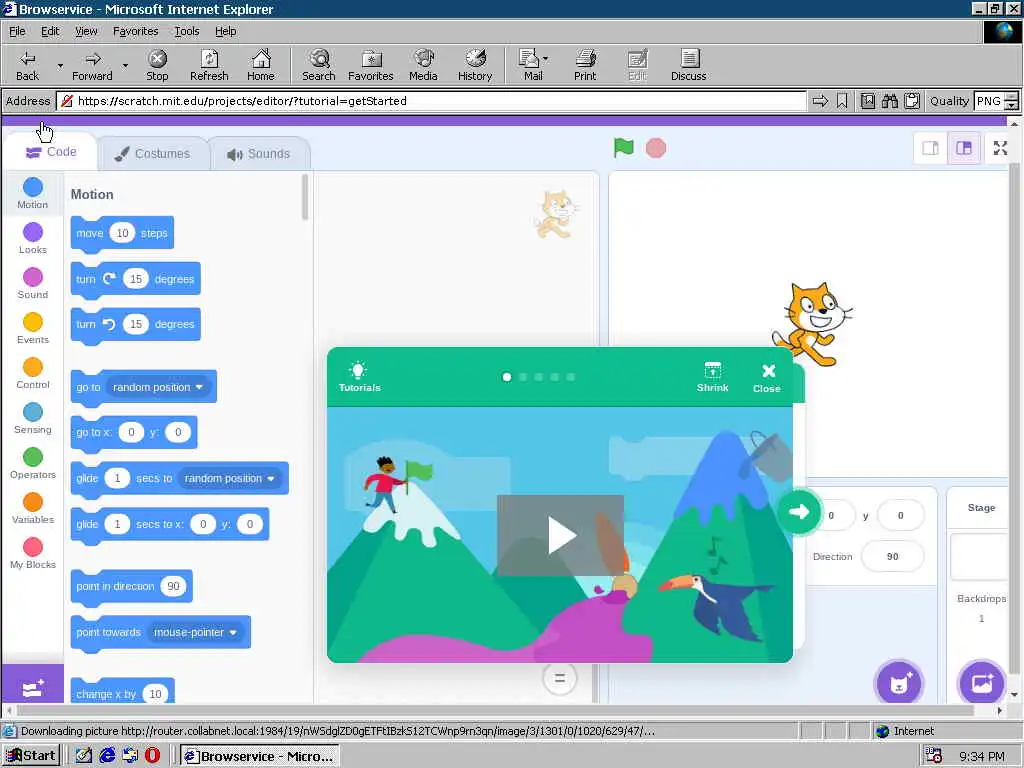This screenshot has height=768, width=1024.
Task: Close the tutorial card
Action: coord(767,378)
